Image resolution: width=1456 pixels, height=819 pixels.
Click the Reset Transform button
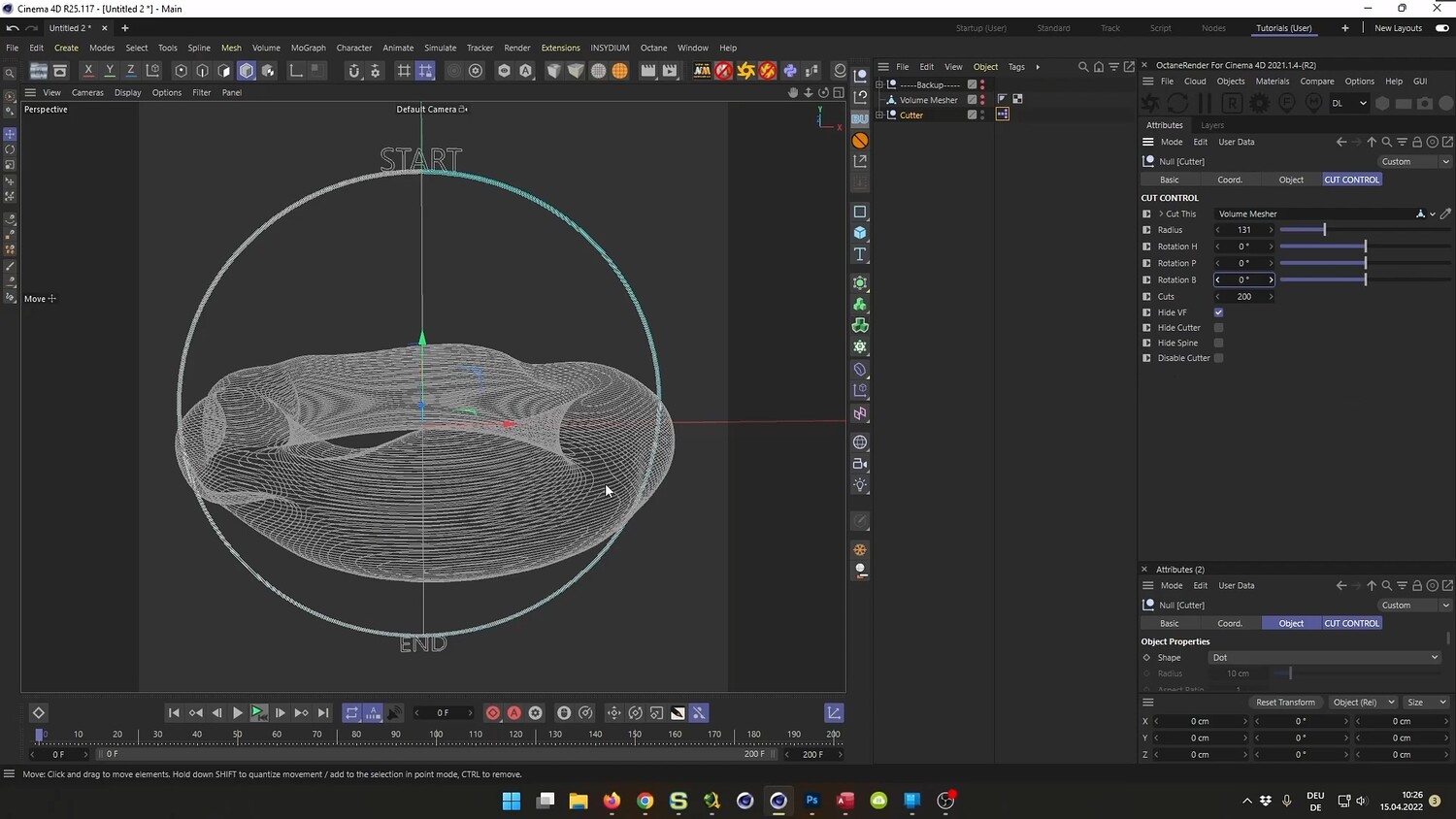(1285, 703)
